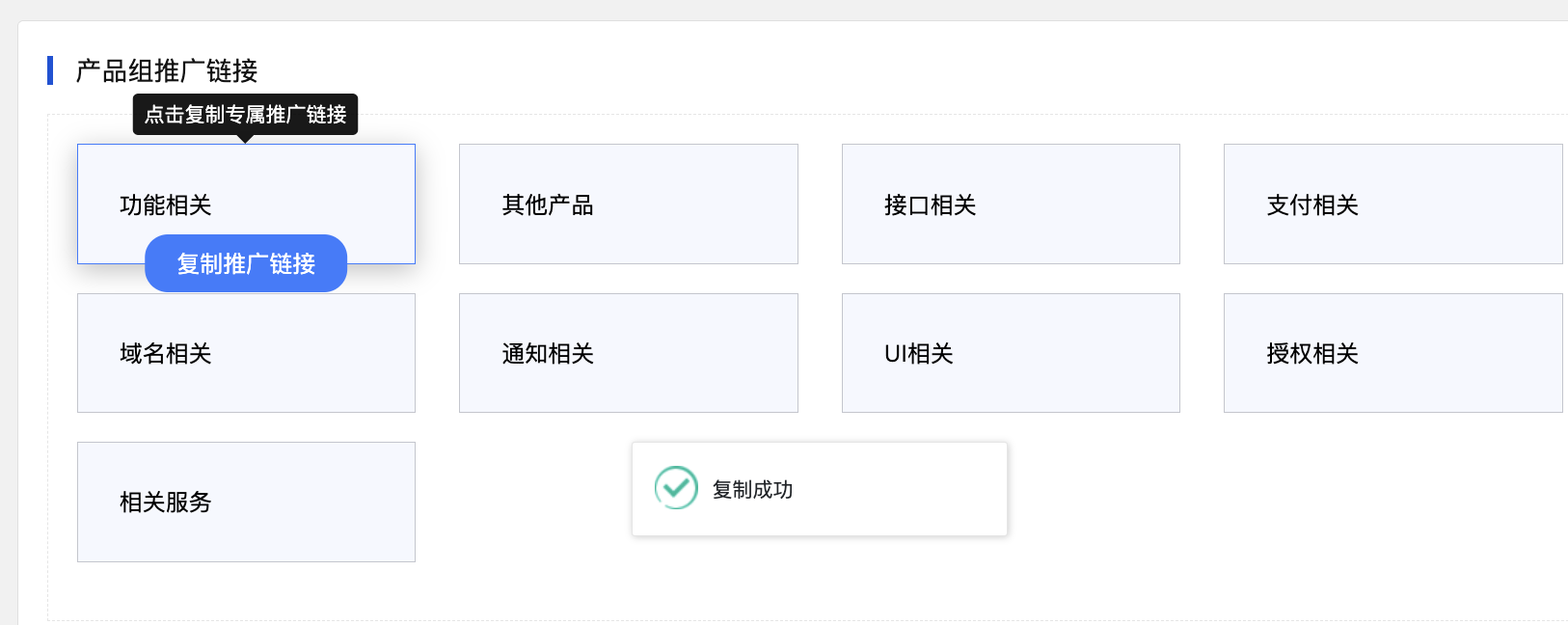Click the 支付相关 text label

point(1312,204)
